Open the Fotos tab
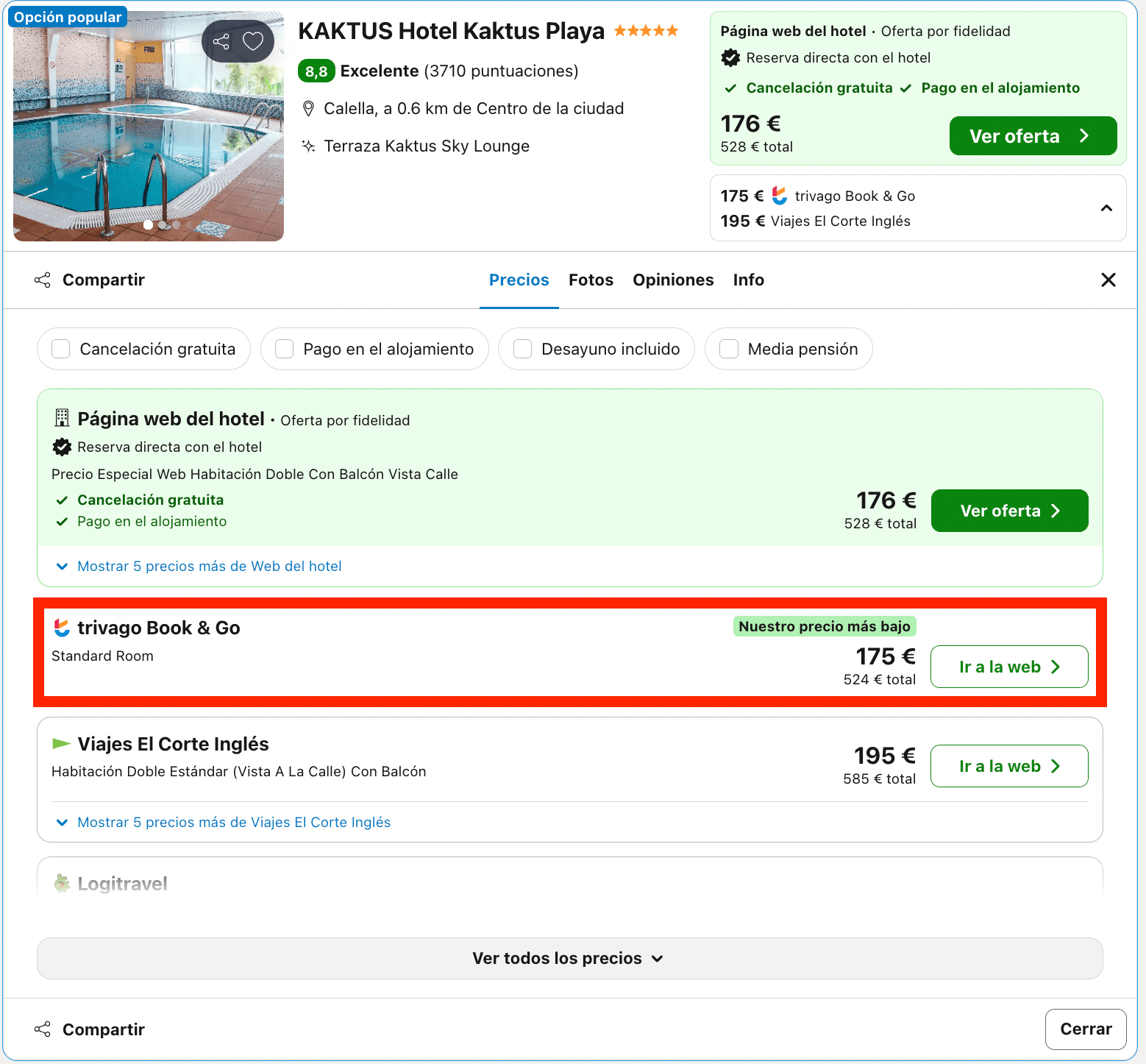This screenshot has width=1146, height=1064. tap(591, 280)
